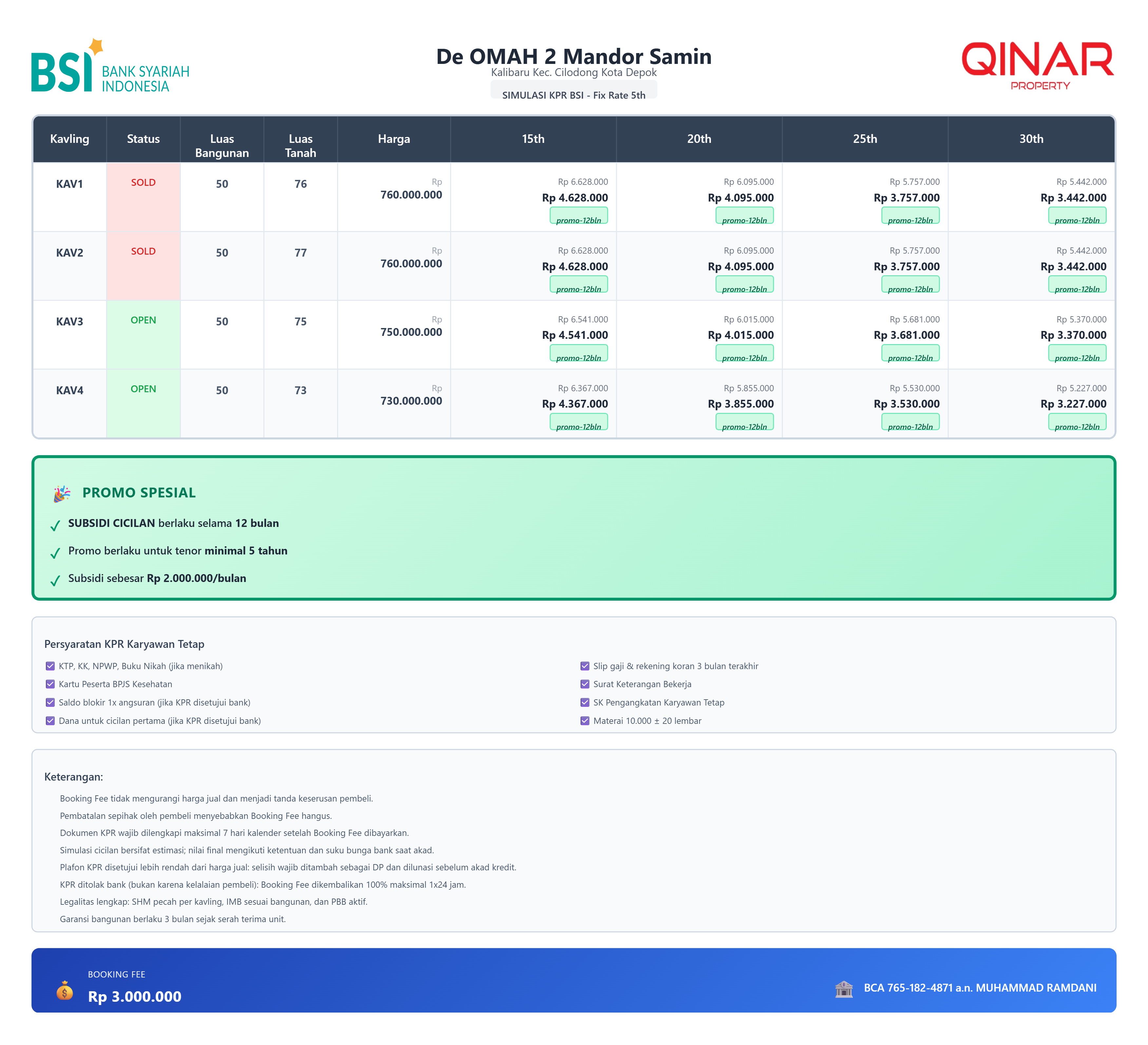Click the bank building icon beside BCA
1148x1045 pixels.
[x=843, y=989]
